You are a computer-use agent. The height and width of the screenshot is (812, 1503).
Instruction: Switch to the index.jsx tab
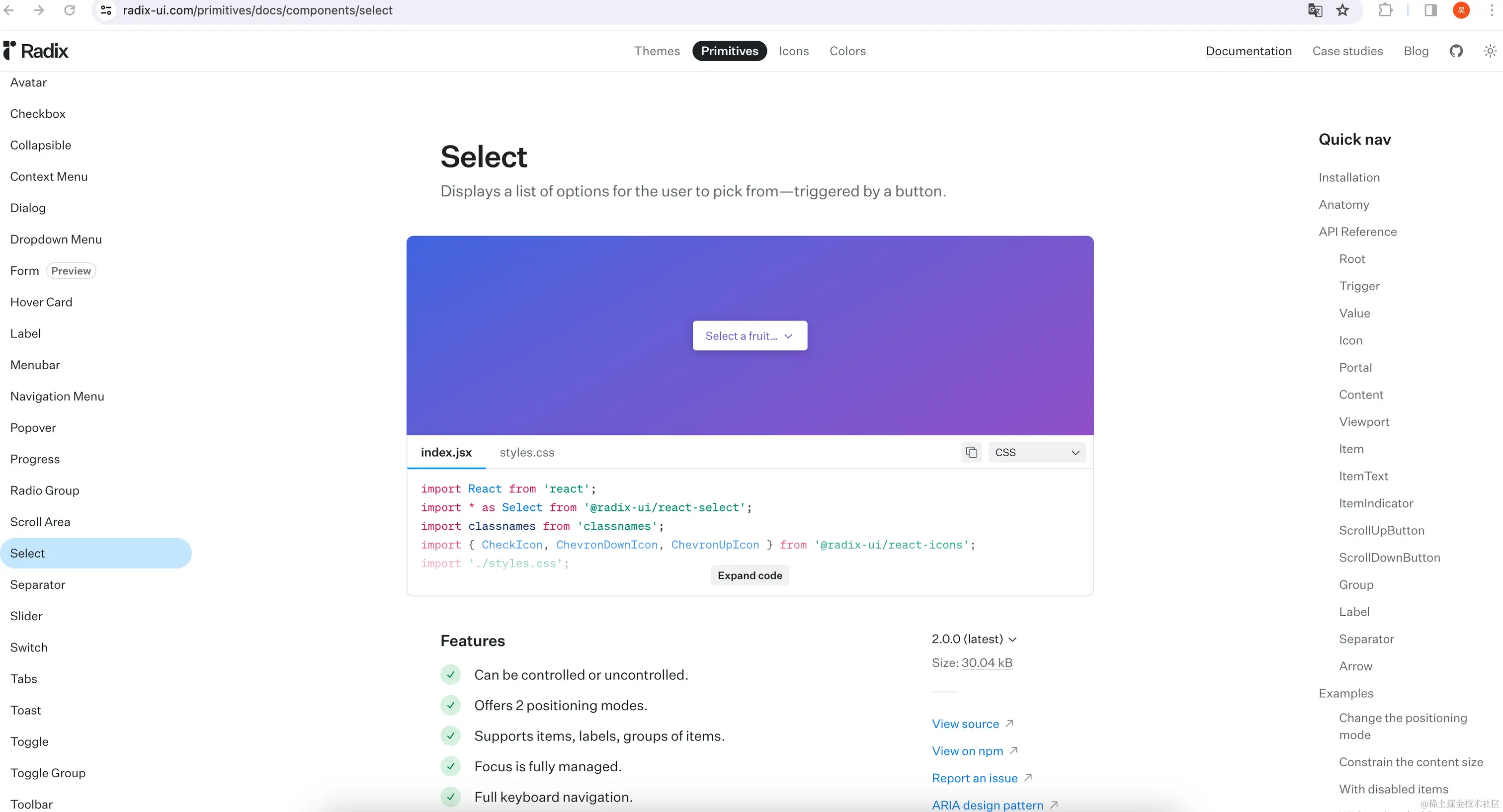(446, 452)
